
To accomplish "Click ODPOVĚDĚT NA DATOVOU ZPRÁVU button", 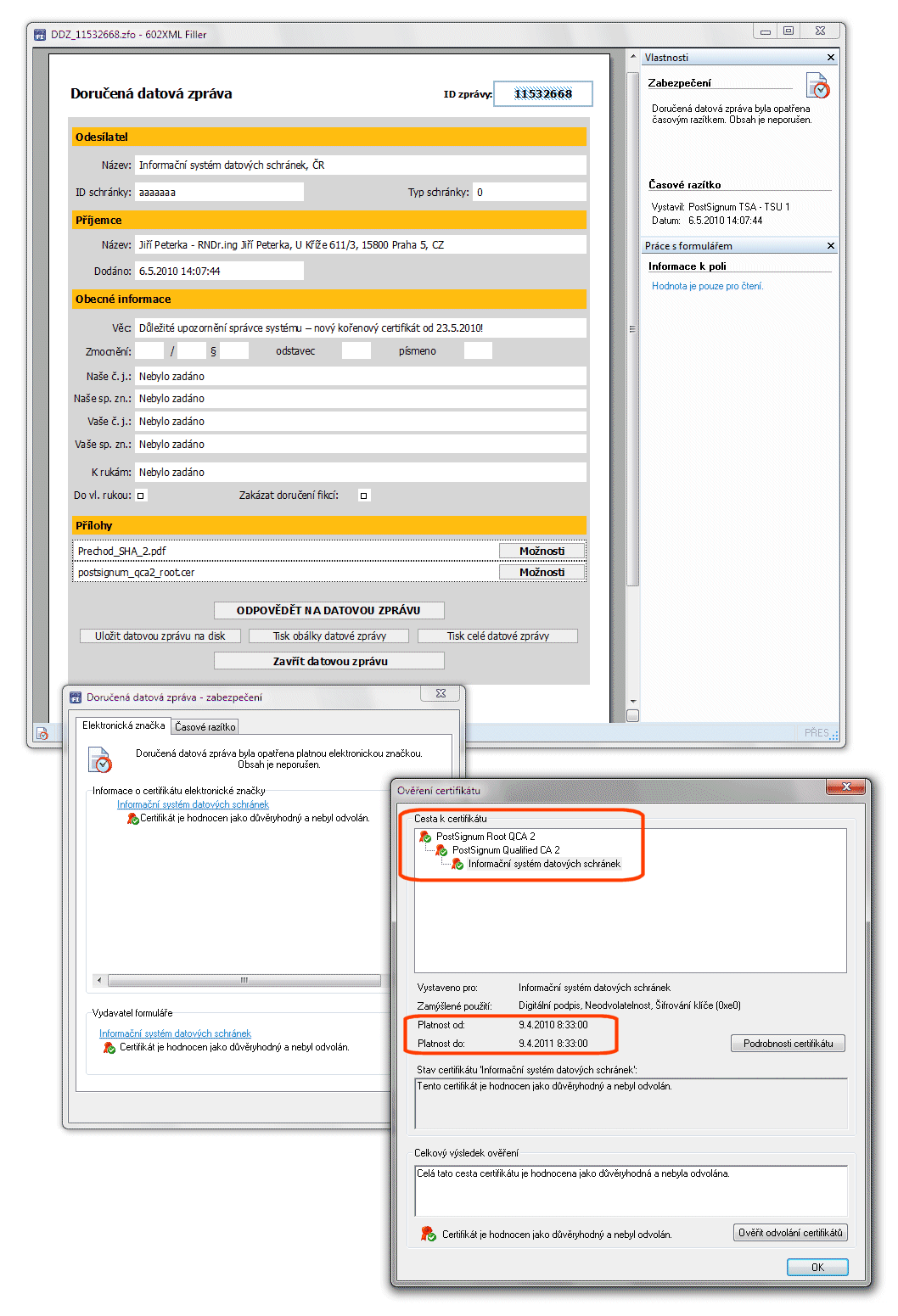I will 329,611.
